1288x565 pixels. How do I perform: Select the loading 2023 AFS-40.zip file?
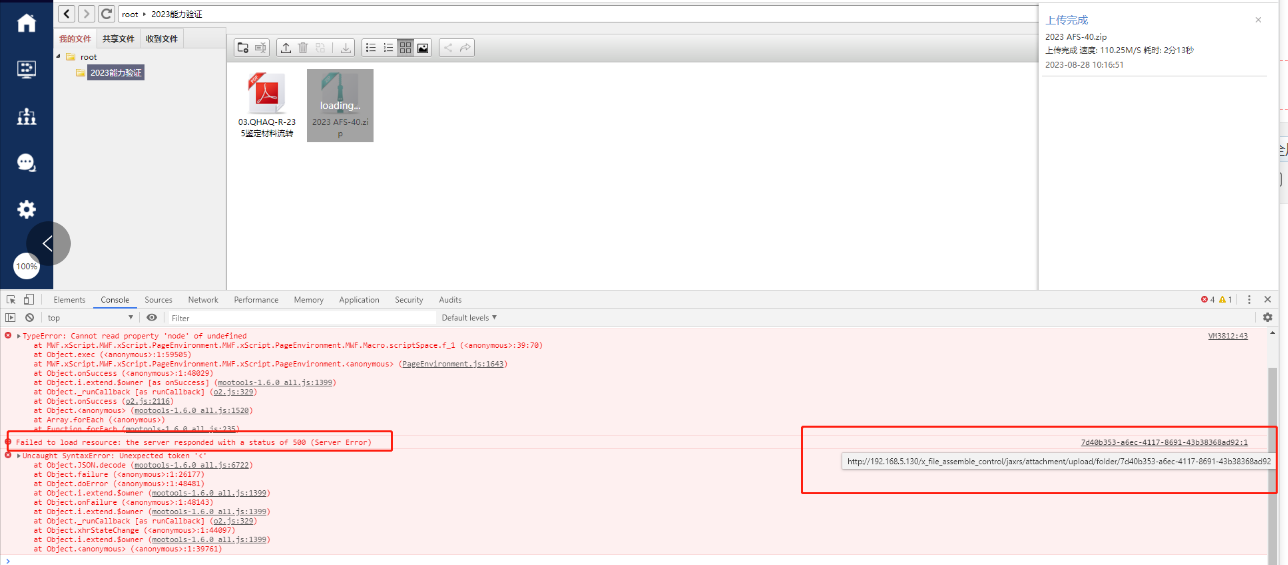pyautogui.click(x=340, y=105)
